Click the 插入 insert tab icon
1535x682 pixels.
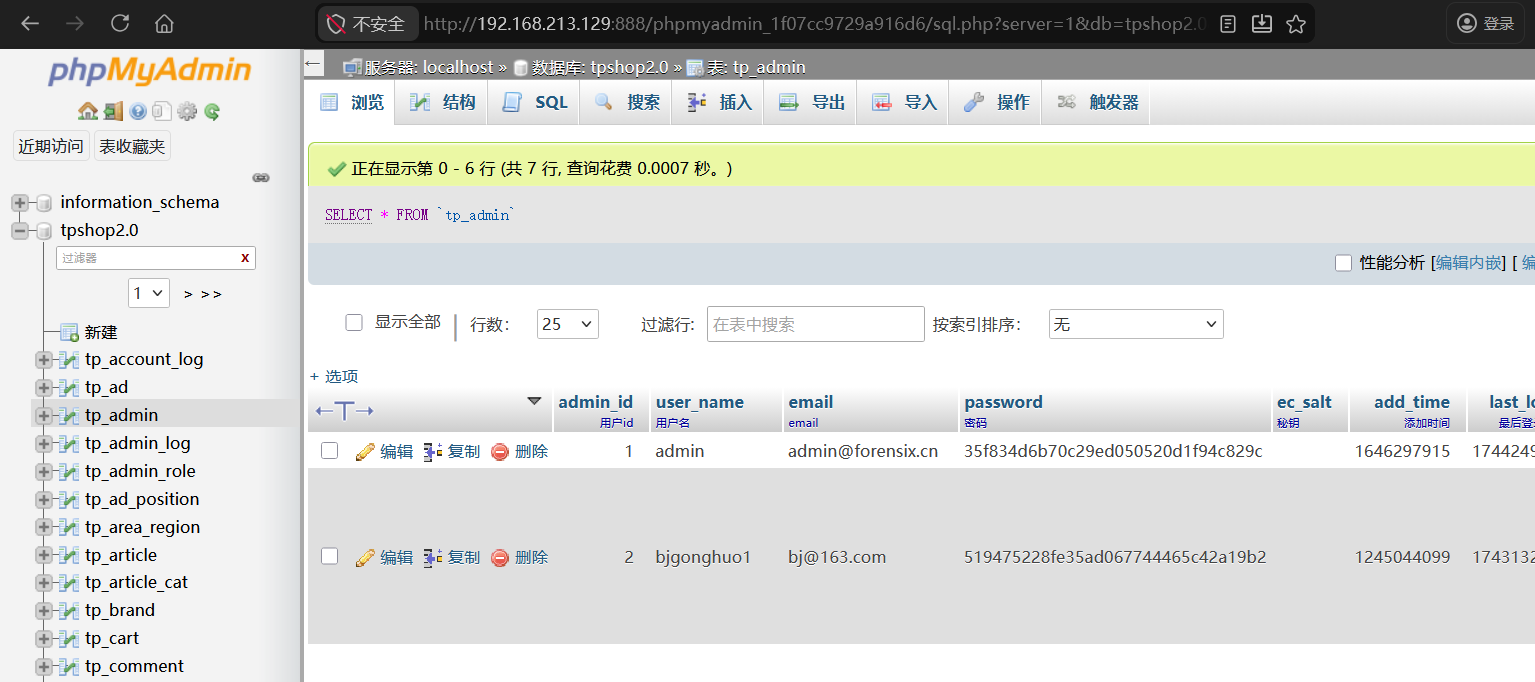coord(695,101)
